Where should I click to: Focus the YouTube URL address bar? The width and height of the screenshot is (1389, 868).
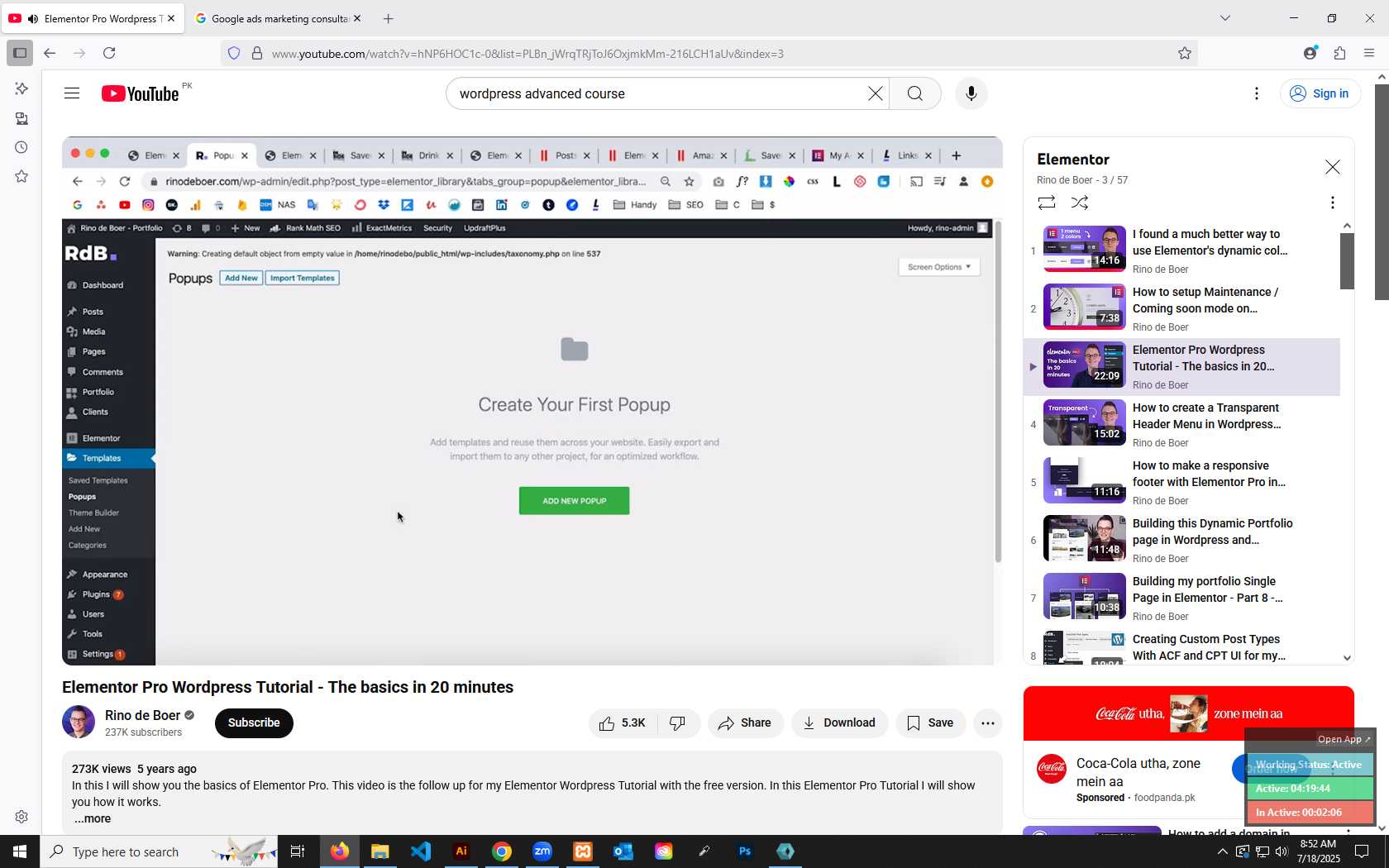tap(711, 54)
